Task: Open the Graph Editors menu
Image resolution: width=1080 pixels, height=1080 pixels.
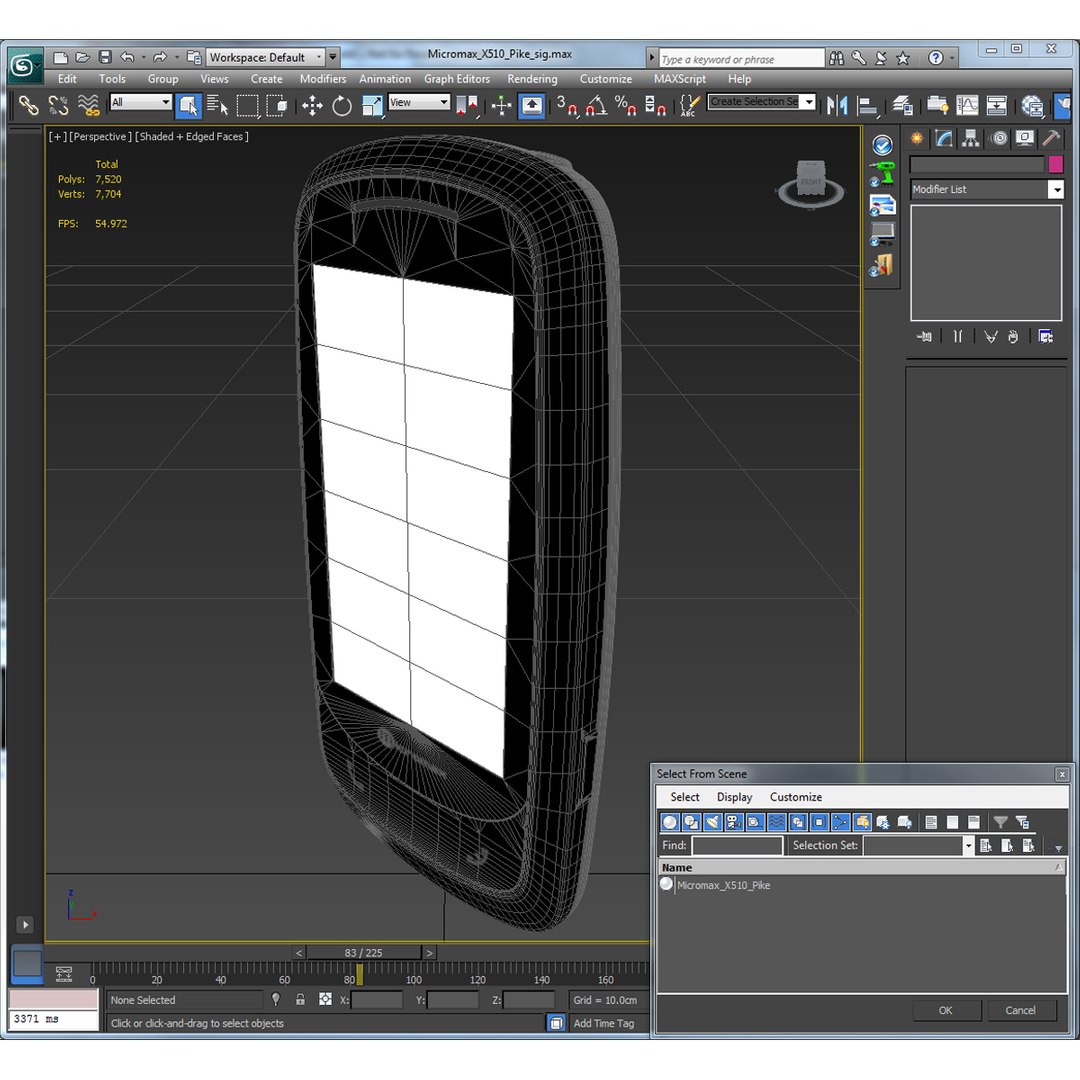Action: [457, 79]
